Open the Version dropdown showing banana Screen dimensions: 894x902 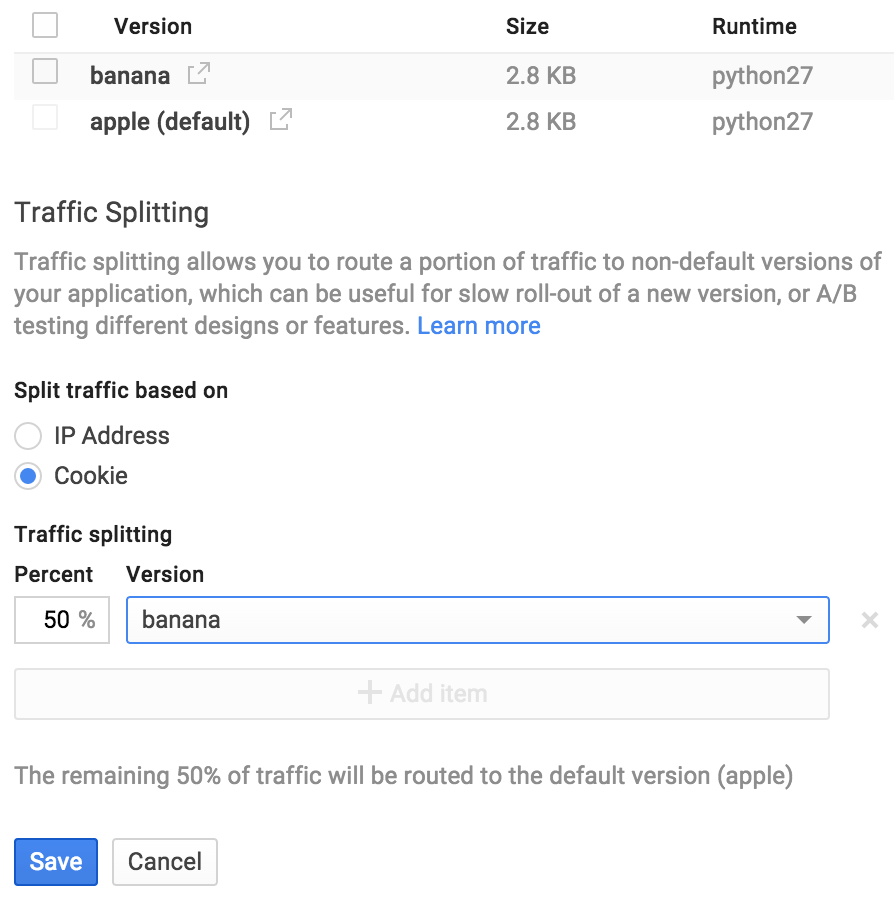478,620
